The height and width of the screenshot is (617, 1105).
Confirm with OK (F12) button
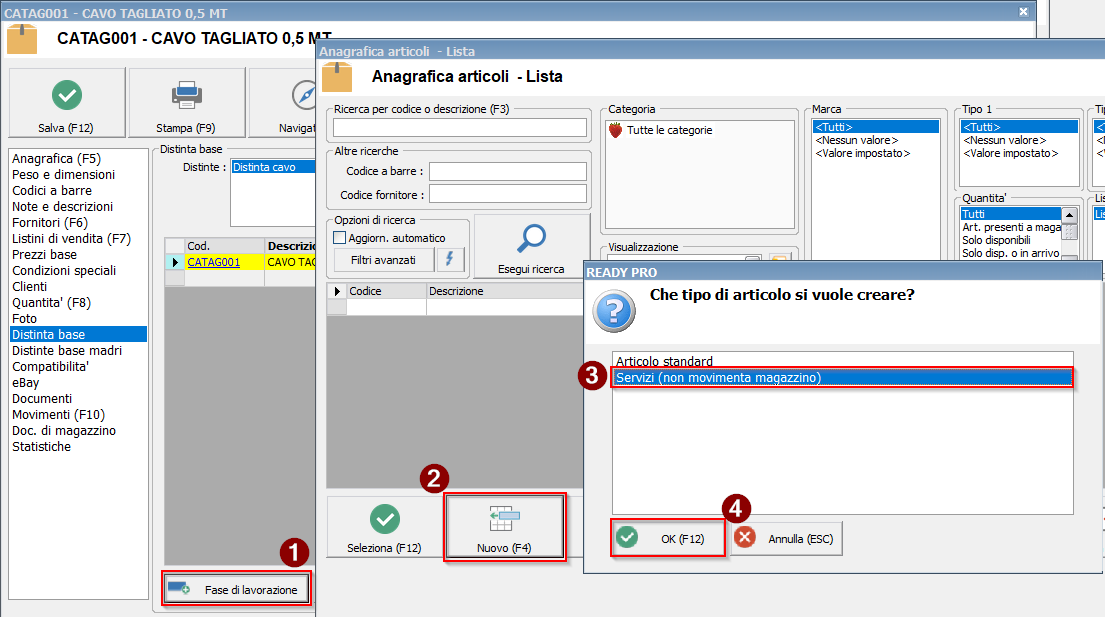click(667, 538)
